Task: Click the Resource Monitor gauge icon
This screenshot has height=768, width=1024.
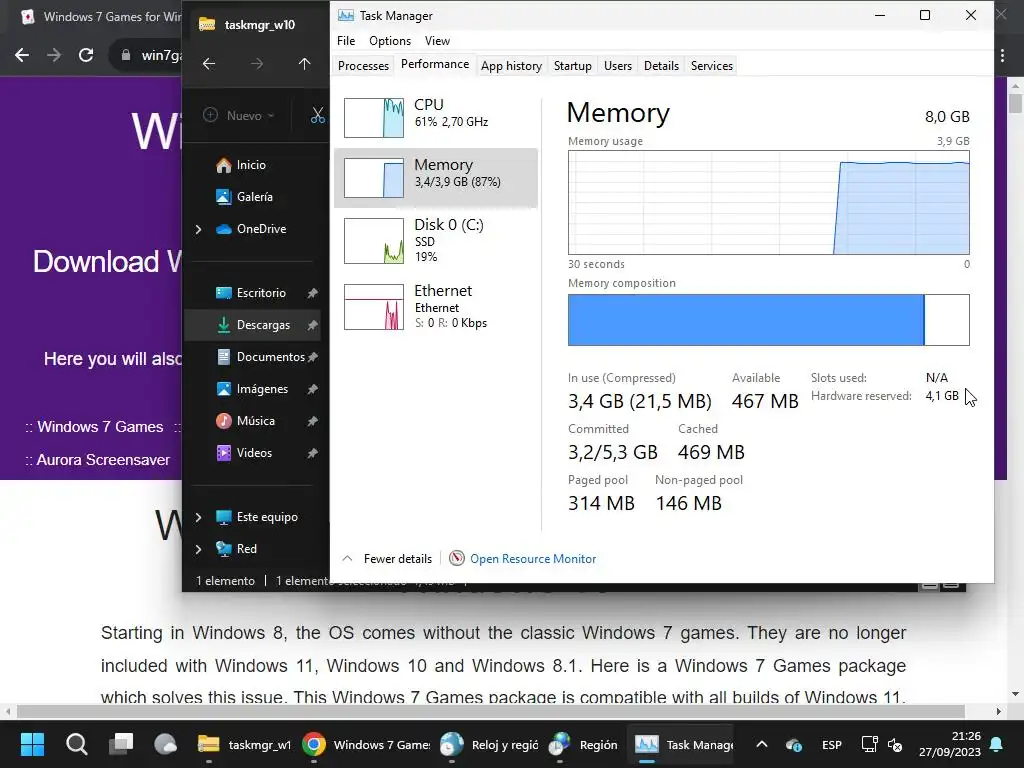Action: point(457,558)
